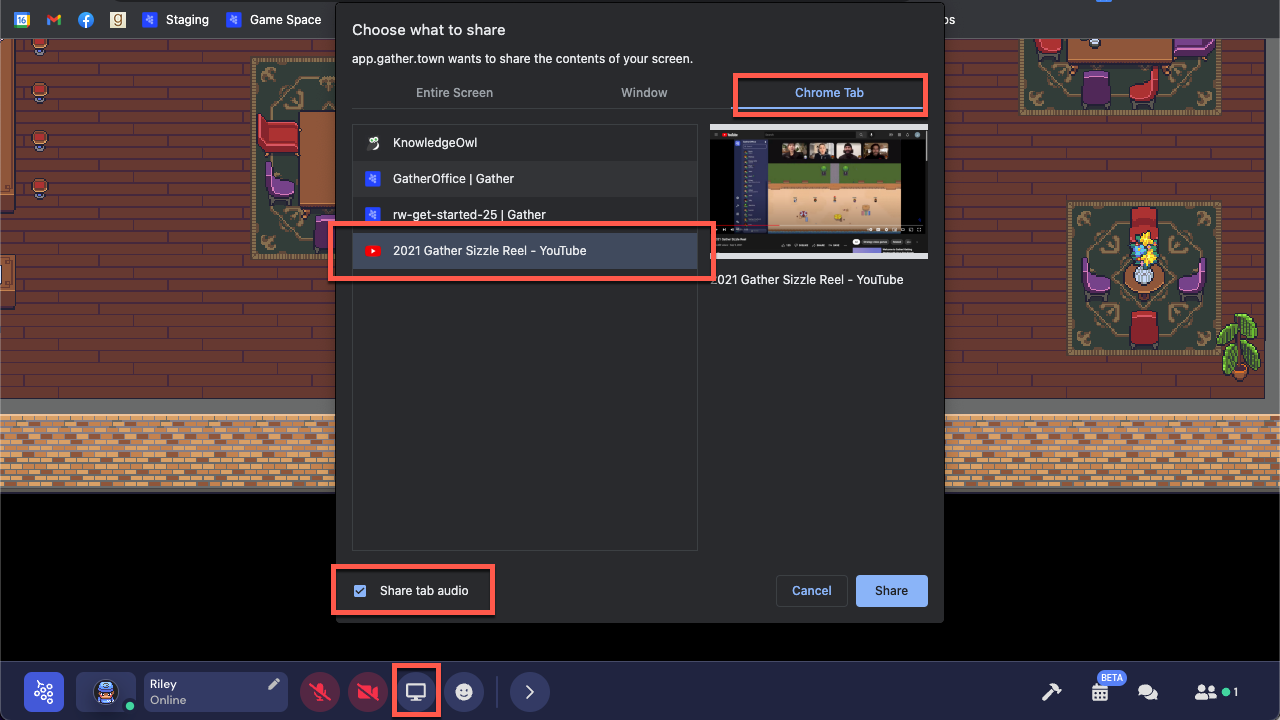
Task: Open the Facebook bookmark icon
Action: 86,19
